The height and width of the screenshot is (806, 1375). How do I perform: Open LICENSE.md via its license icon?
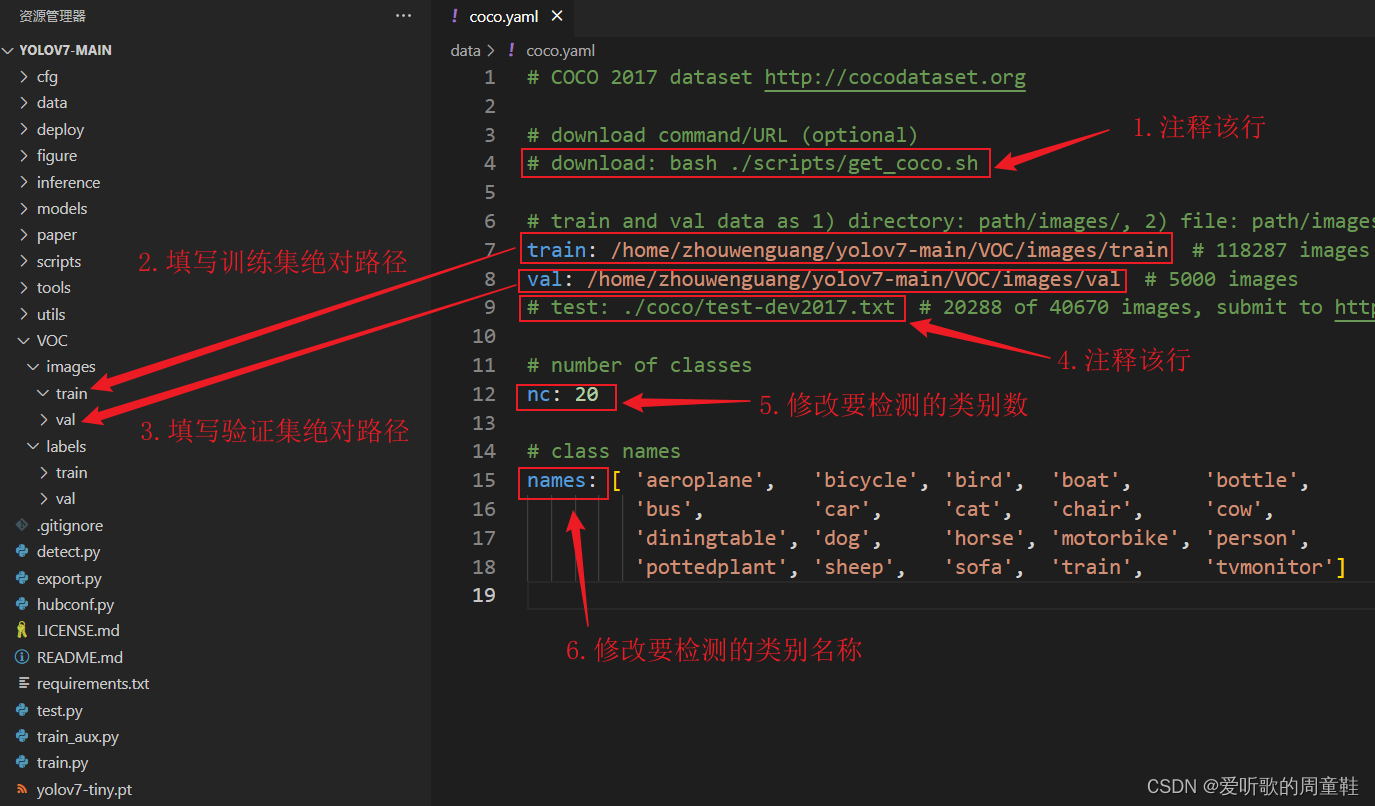(23, 631)
